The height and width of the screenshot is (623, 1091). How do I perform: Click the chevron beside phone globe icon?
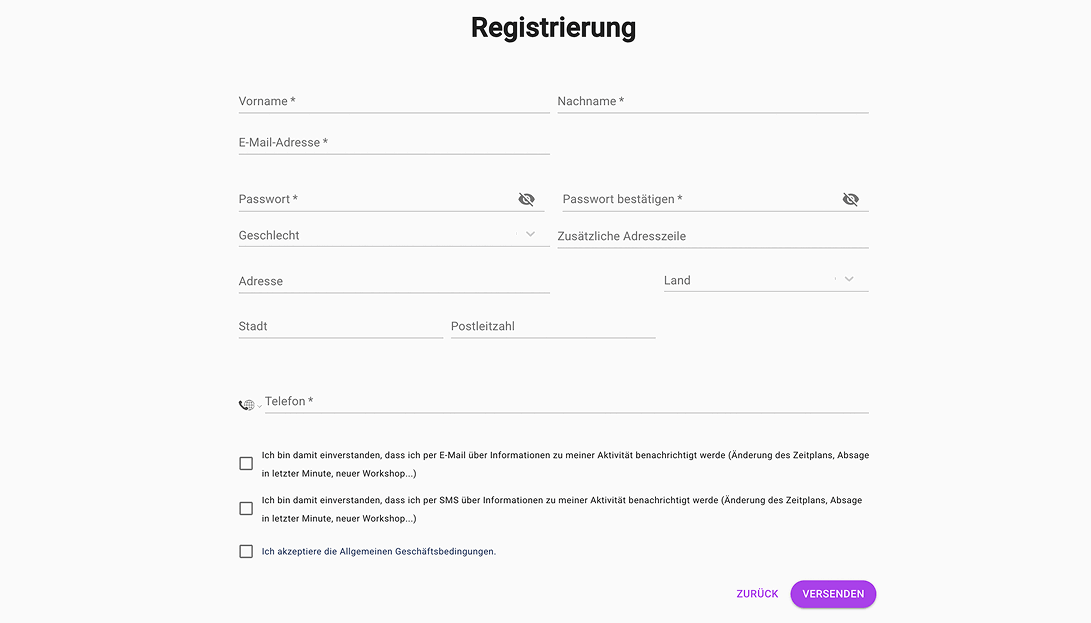point(260,406)
